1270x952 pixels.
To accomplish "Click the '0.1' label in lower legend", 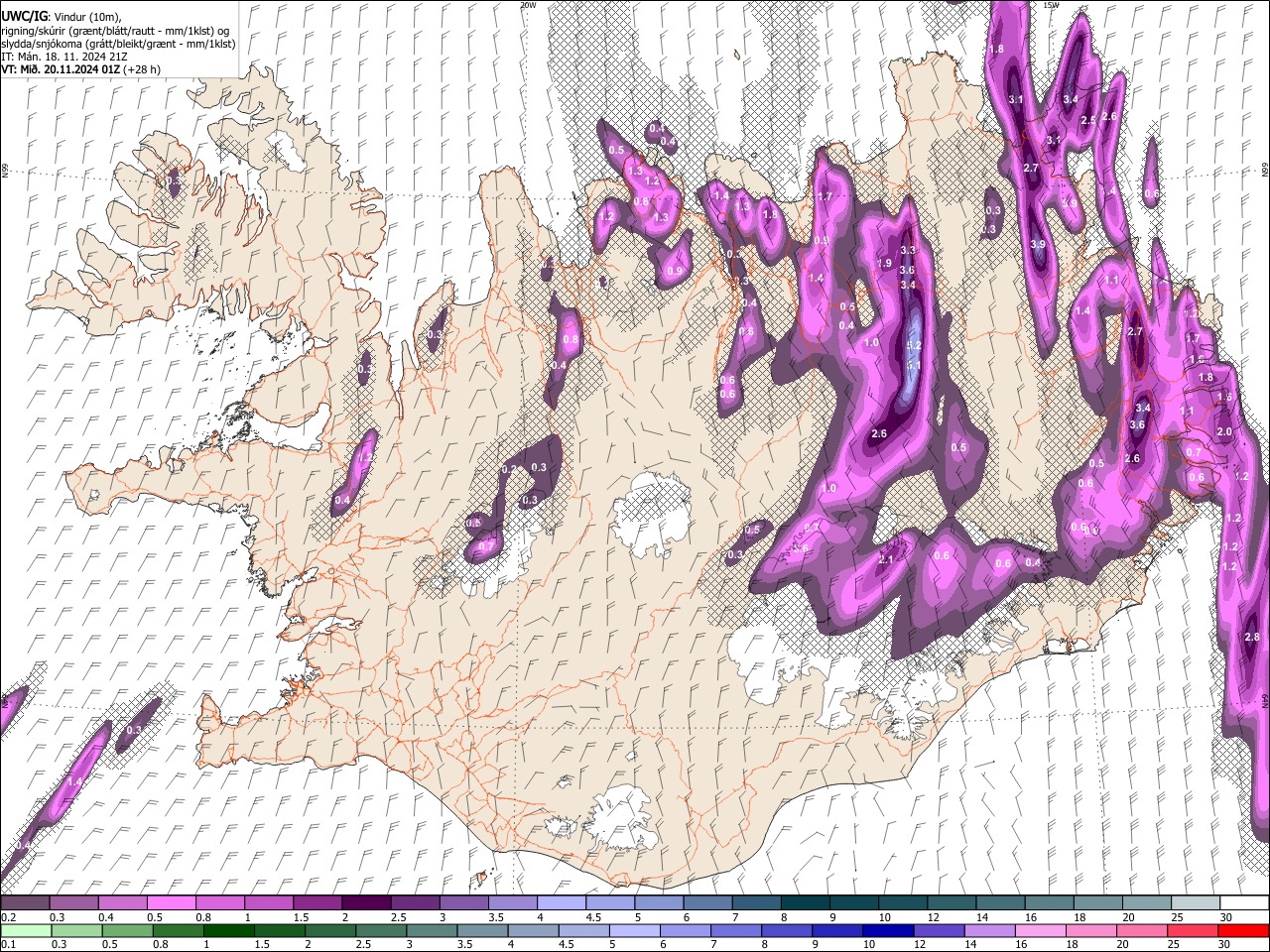I will point(8,944).
